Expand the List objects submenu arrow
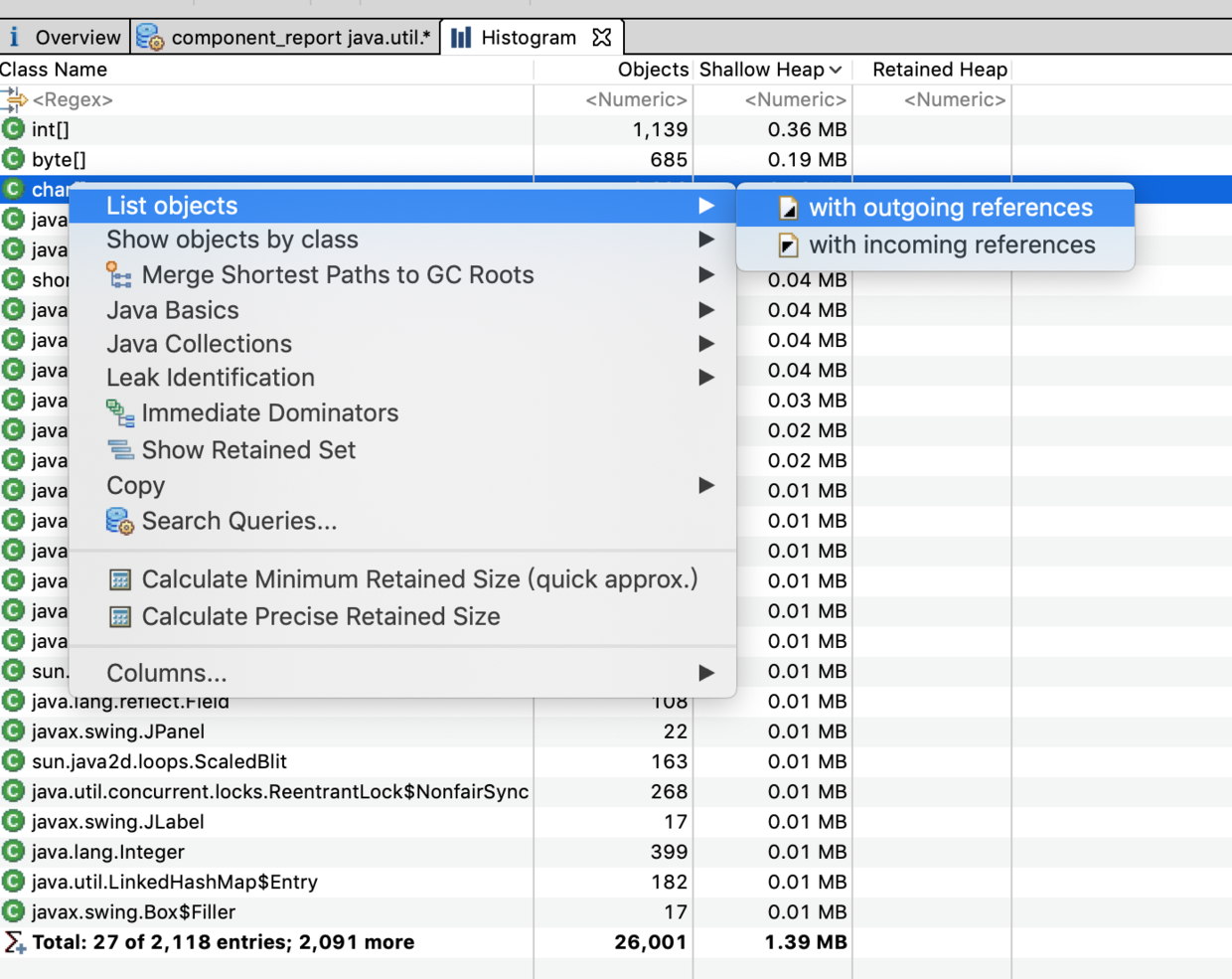The image size is (1232, 979). (706, 206)
